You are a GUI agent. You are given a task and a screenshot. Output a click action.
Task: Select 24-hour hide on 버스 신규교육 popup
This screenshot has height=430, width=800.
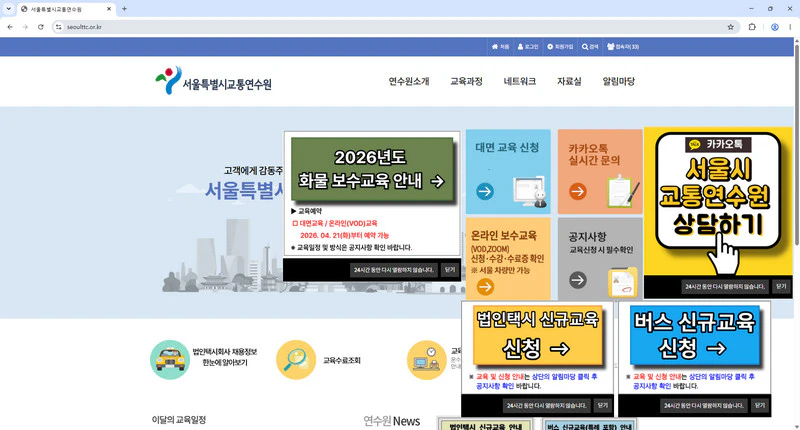(x=704, y=406)
